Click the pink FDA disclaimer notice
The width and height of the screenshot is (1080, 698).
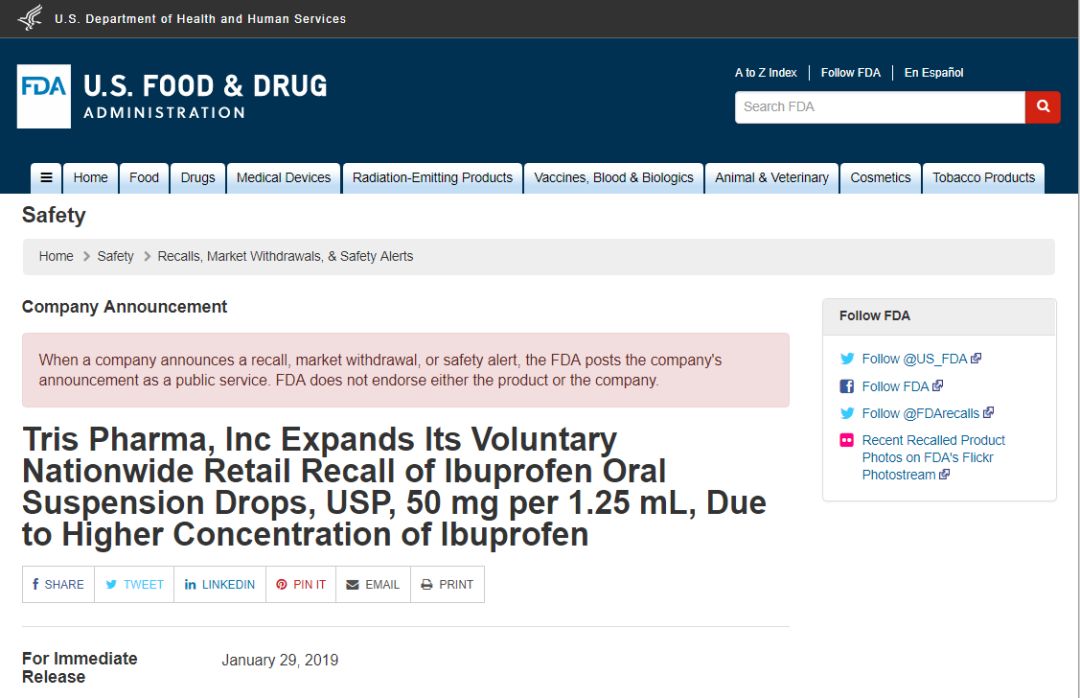406,370
